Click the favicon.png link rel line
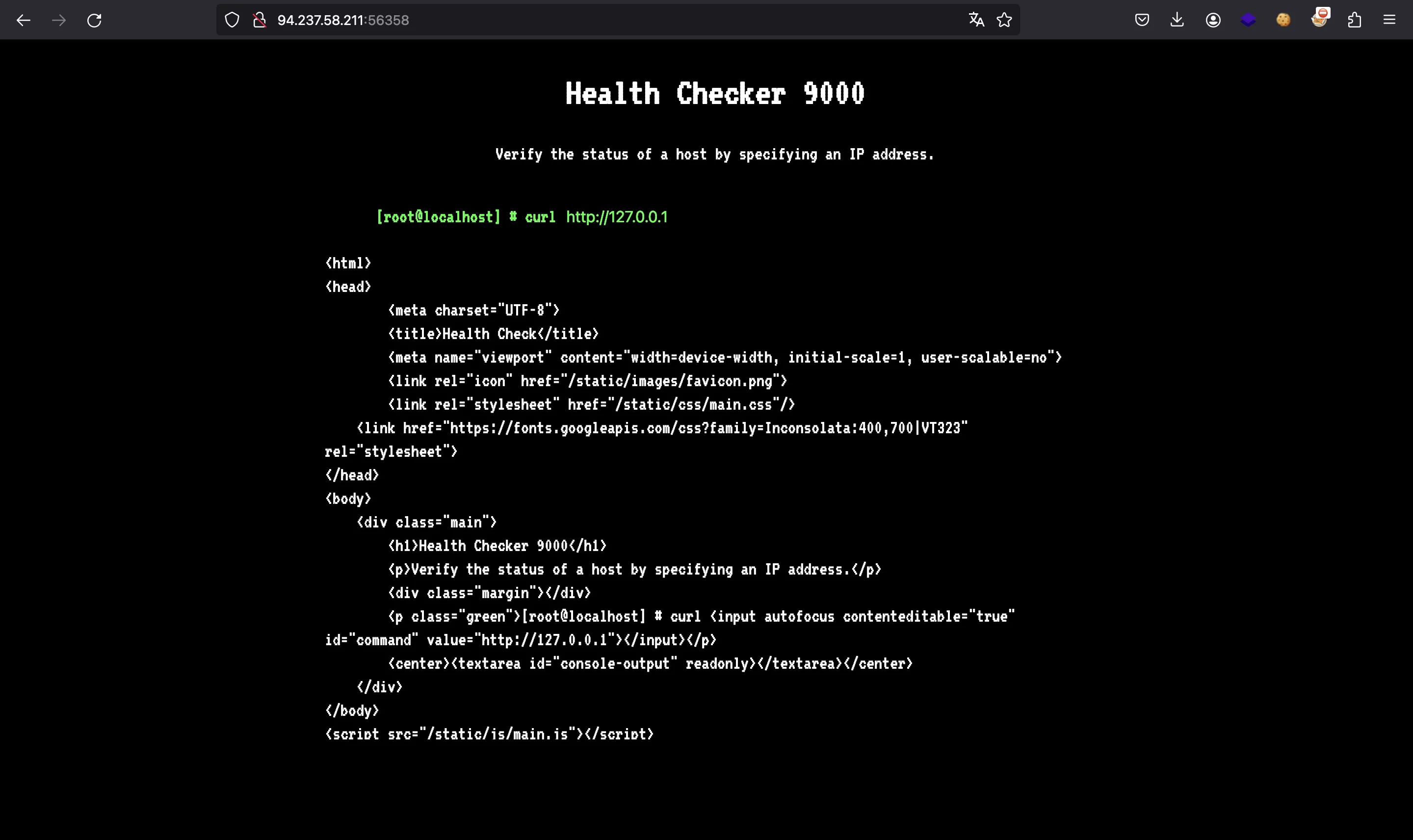The width and height of the screenshot is (1413, 840). tap(587, 381)
